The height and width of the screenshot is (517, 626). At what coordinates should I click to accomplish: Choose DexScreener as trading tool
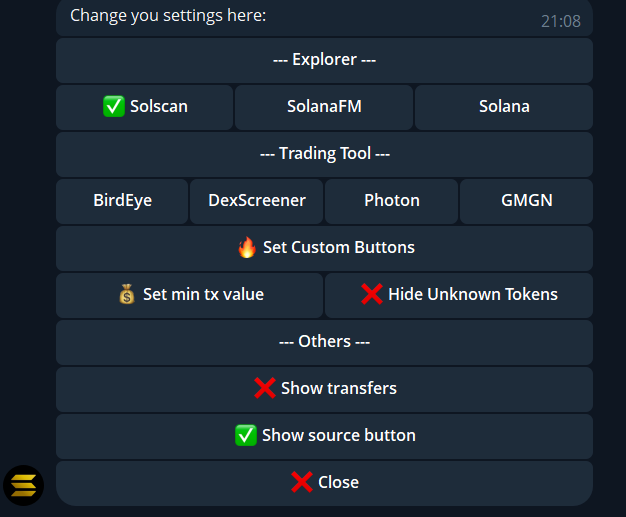coord(257,201)
